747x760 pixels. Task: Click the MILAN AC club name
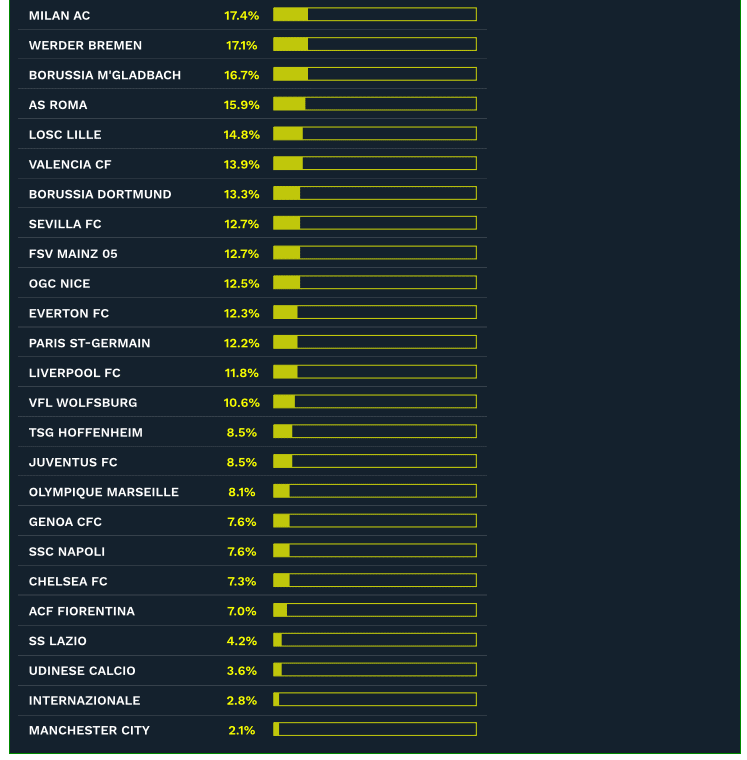point(59,16)
